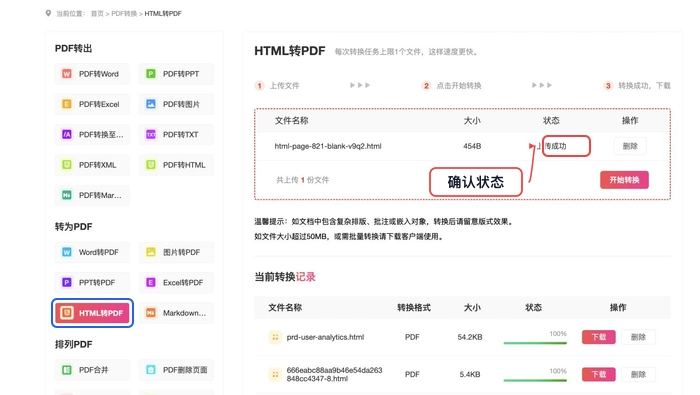Viewport: 700px width, 395px height.
Task: Go to 首页 in breadcrumb
Action: click(97, 14)
